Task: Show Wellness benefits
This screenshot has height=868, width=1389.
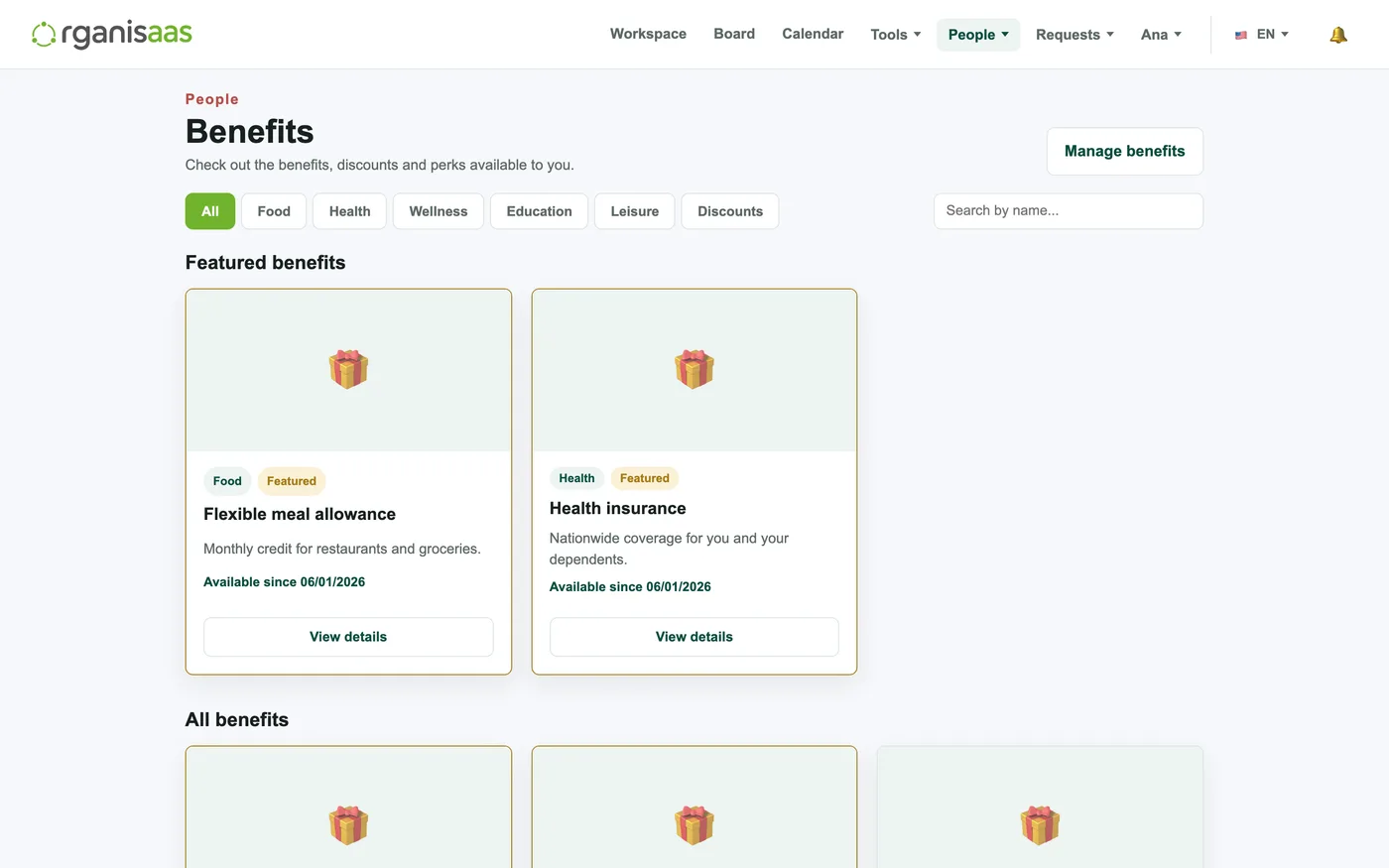Action: tap(439, 211)
